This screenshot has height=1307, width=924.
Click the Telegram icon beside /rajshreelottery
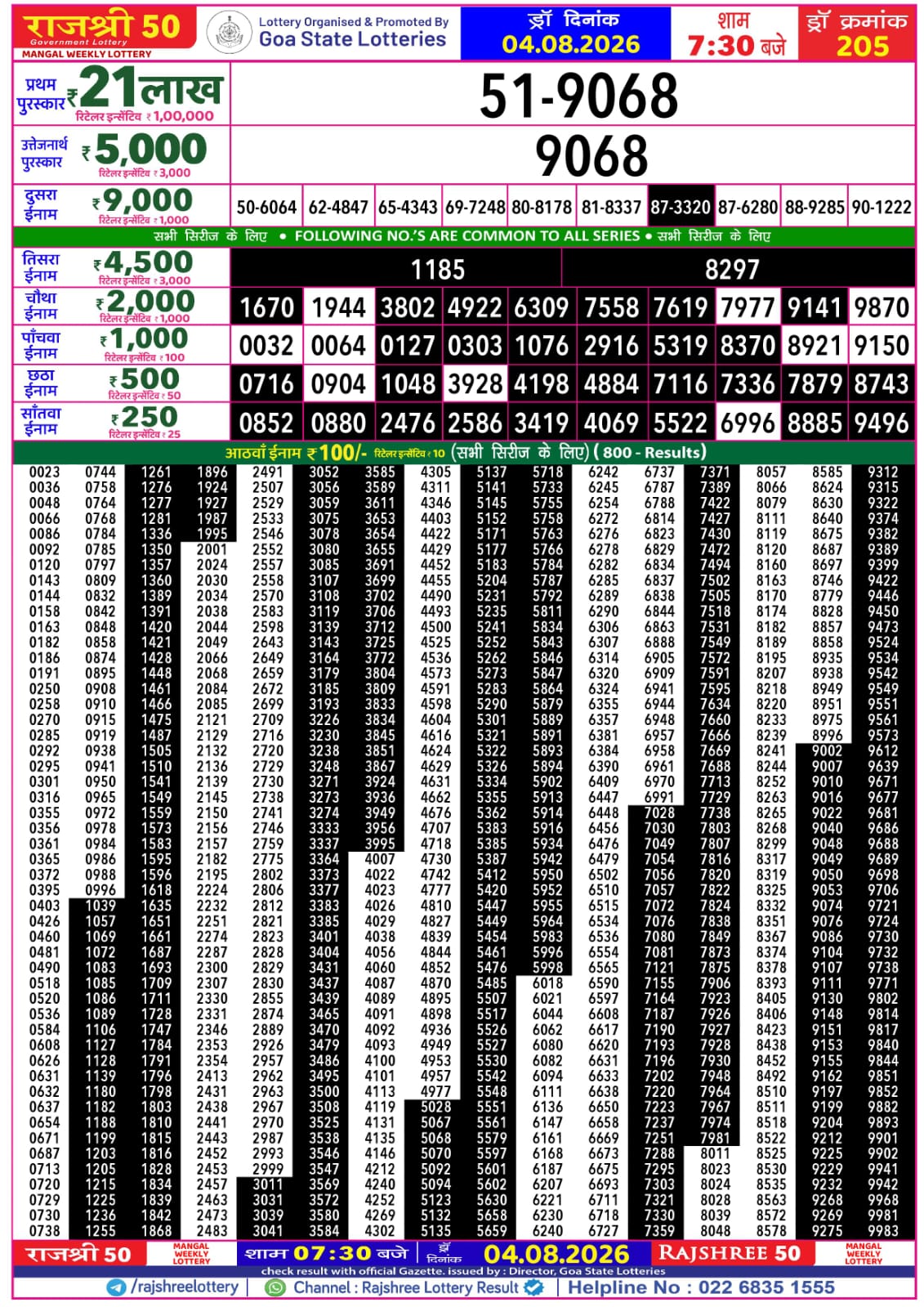click(117, 1287)
